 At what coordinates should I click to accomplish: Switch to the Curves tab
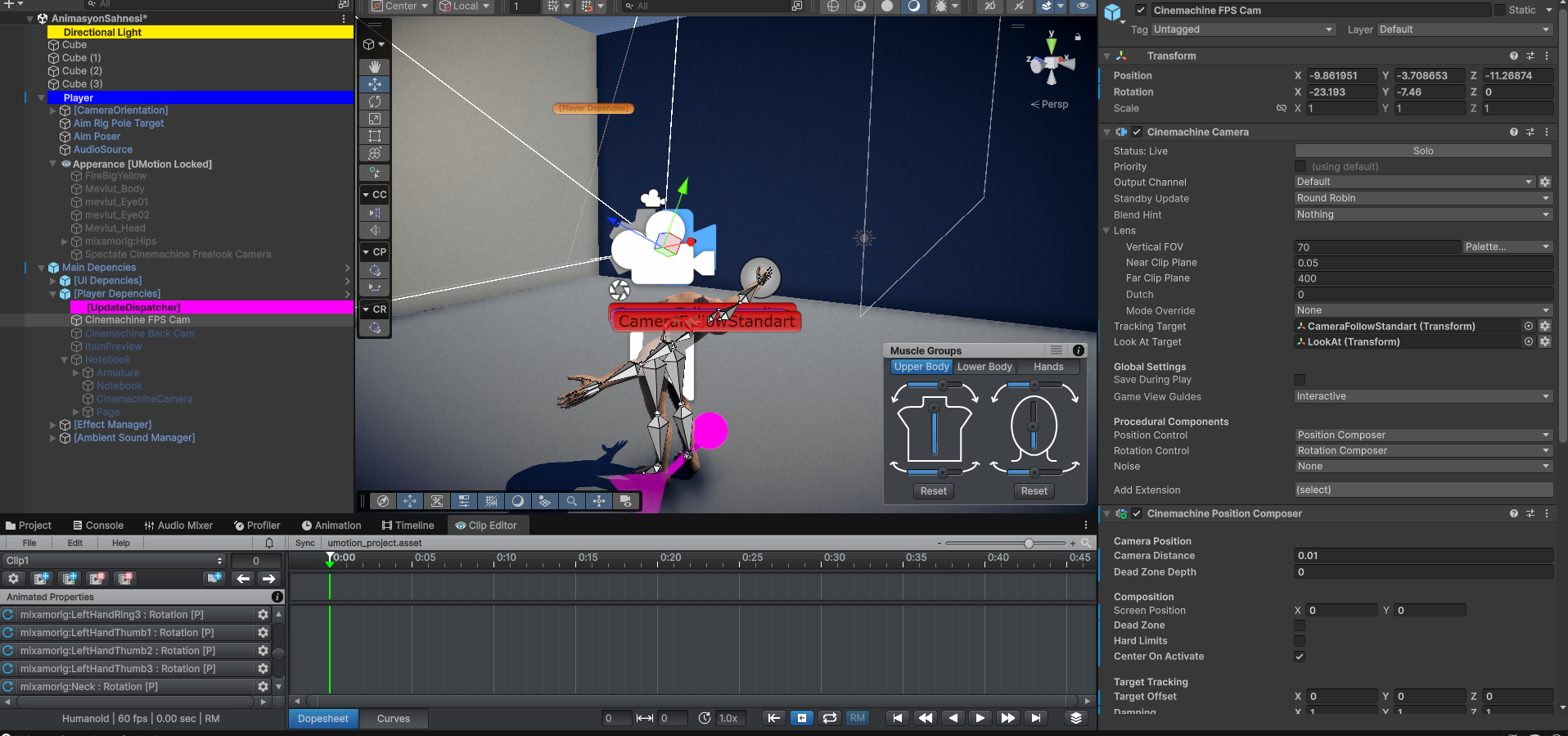393,719
